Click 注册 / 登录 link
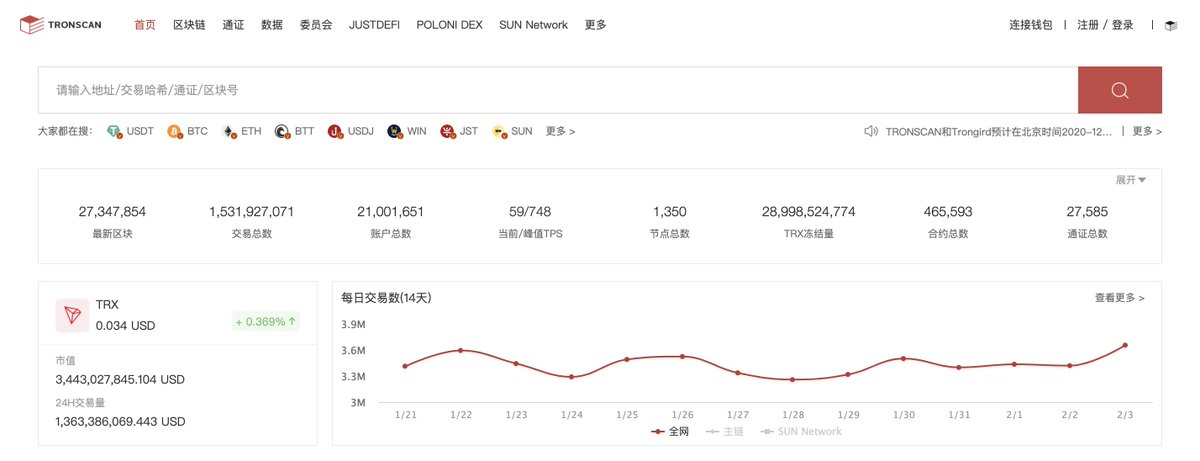 pos(1105,25)
